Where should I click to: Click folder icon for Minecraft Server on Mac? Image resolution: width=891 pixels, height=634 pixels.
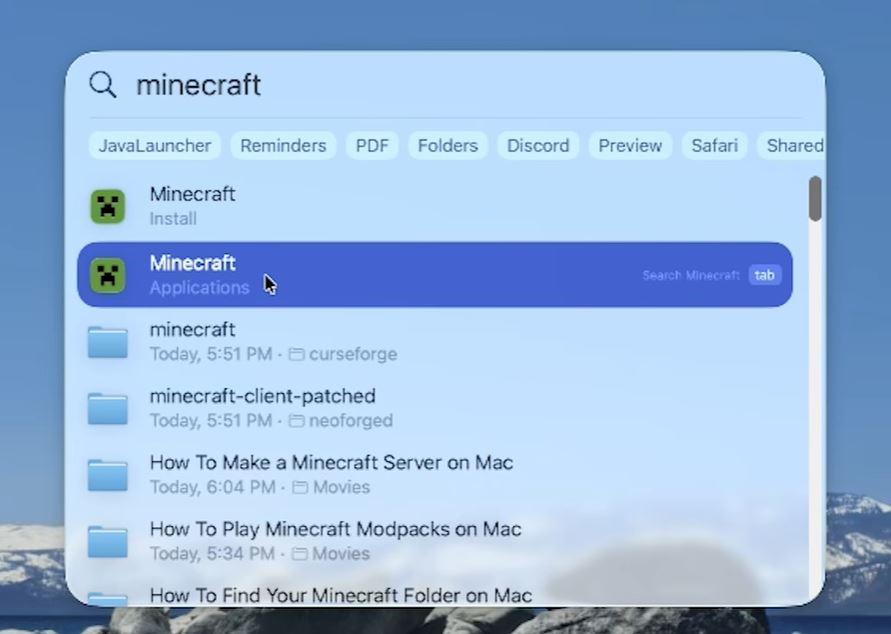pyautogui.click(x=108, y=476)
